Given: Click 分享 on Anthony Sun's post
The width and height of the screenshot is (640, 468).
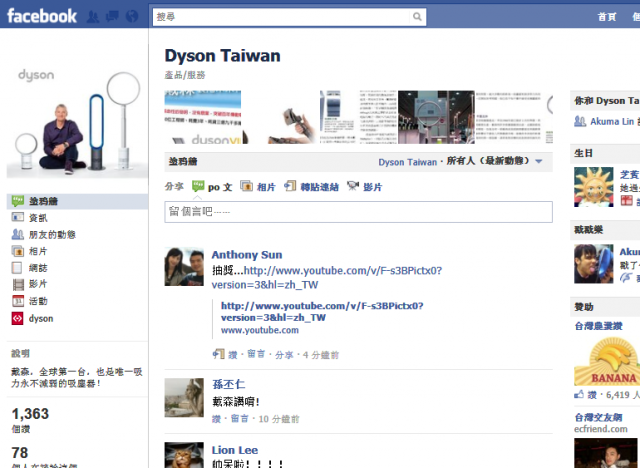Looking at the screenshot, I should point(284,355).
